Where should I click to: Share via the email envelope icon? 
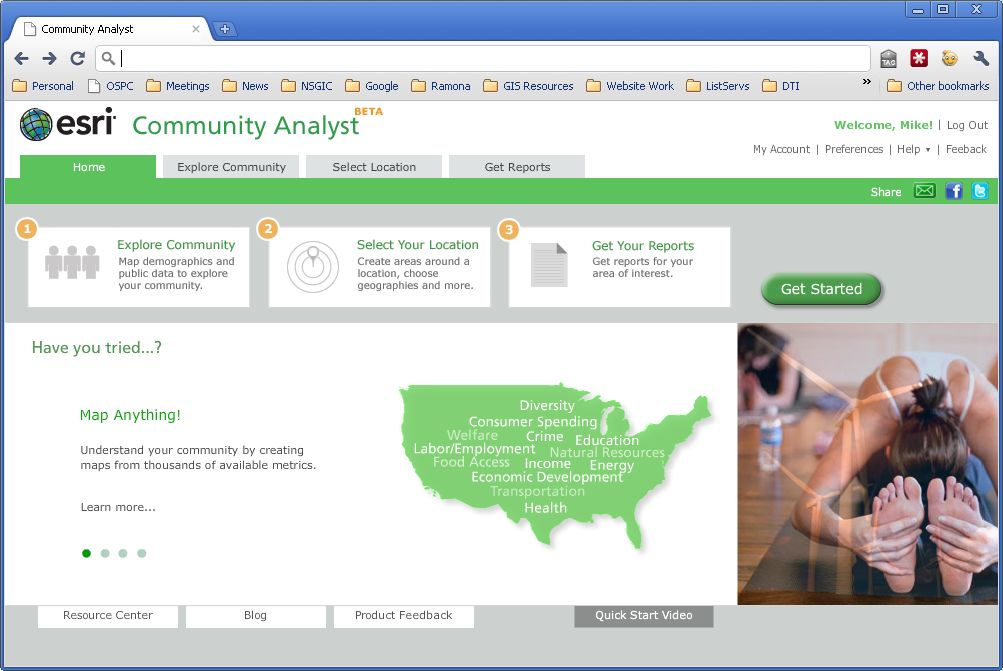pyautogui.click(x=924, y=191)
